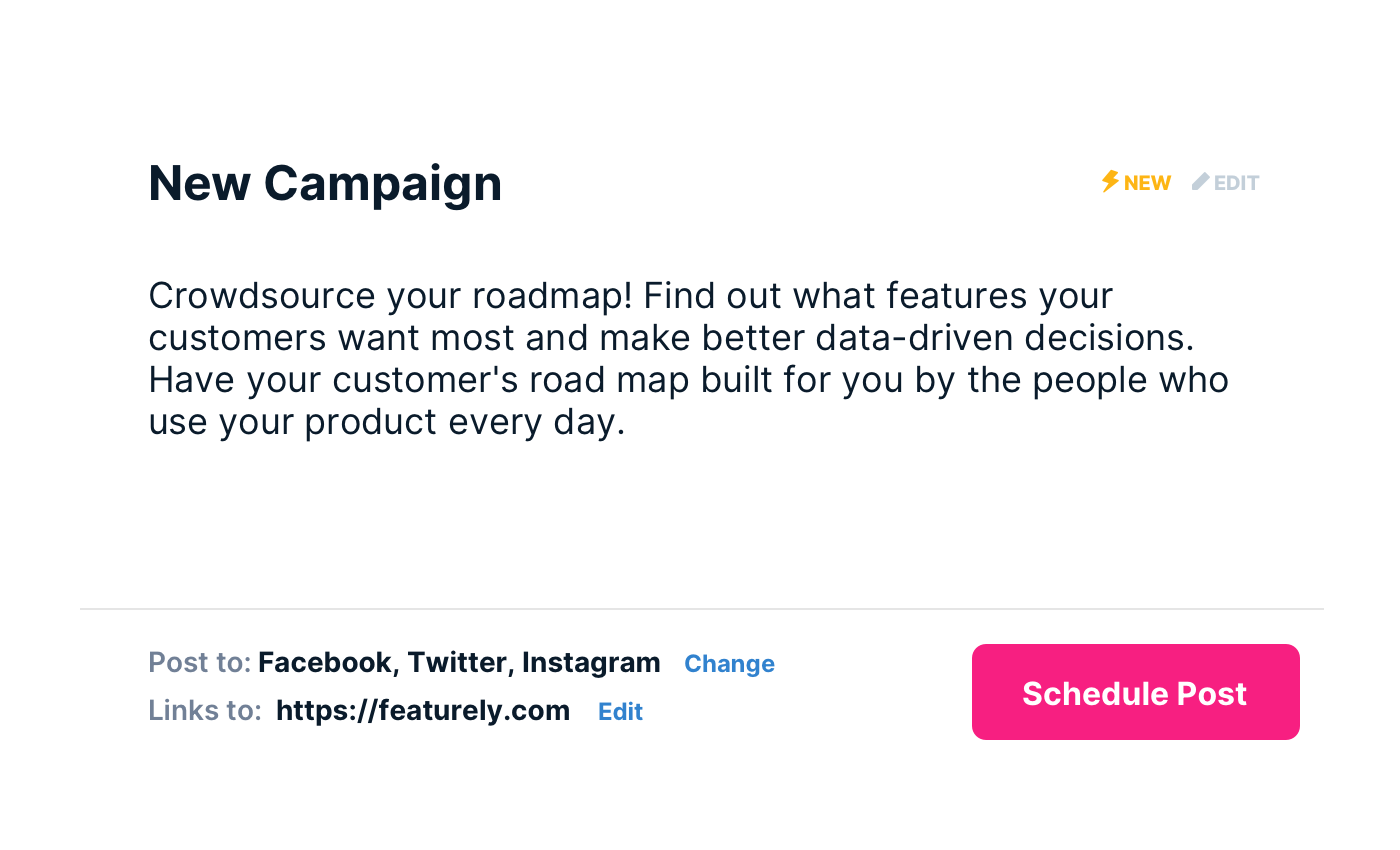The image size is (1400, 850).
Task: Select the https://featurely.com URL text
Action: point(422,710)
